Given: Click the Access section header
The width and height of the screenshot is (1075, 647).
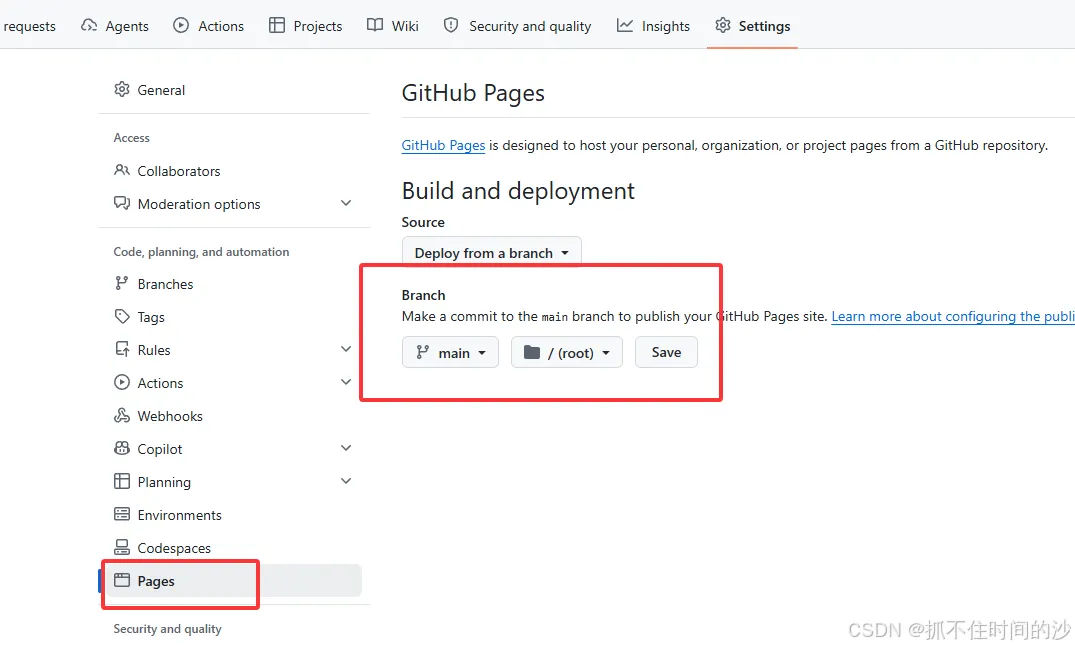Looking at the screenshot, I should coord(132,138).
